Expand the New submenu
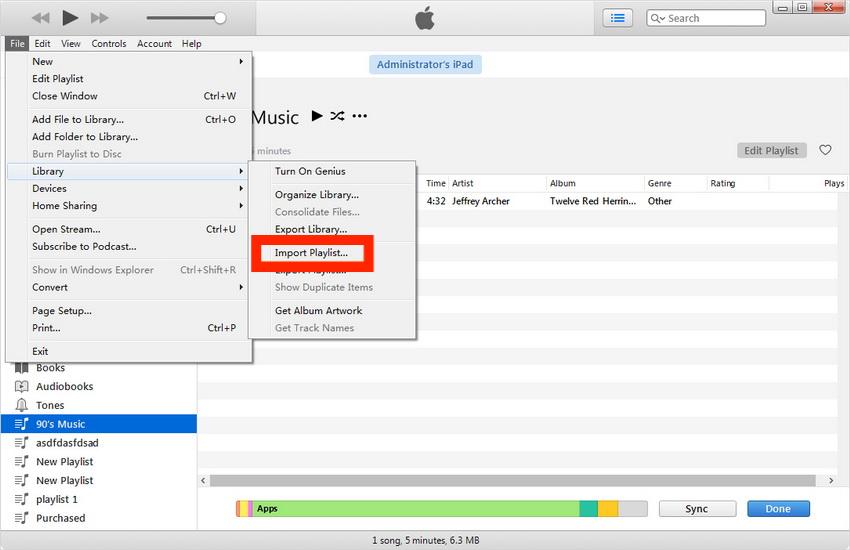Image resolution: width=850 pixels, height=550 pixels. (x=129, y=61)
